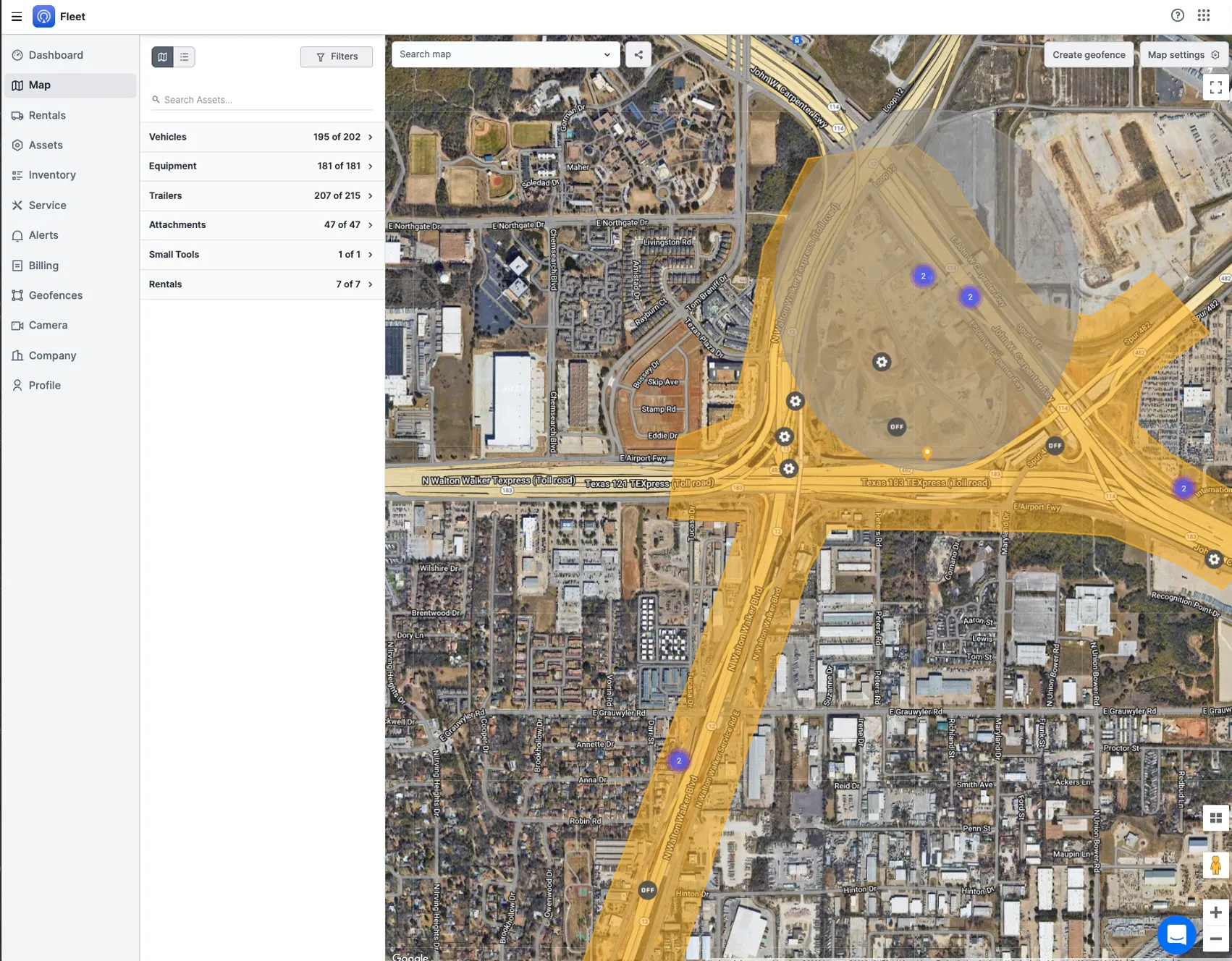Expand the Vehicles asset category
The width and height of the screenshot is (1232, 961).
pyautogui.click(x=261, y=137)
